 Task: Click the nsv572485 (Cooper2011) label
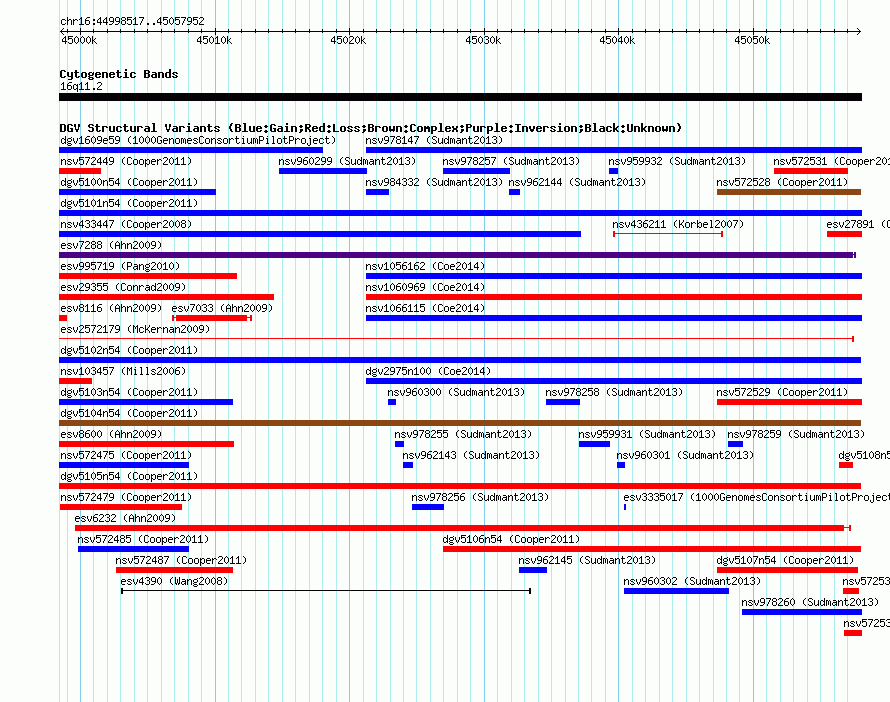tap(143, 539)
